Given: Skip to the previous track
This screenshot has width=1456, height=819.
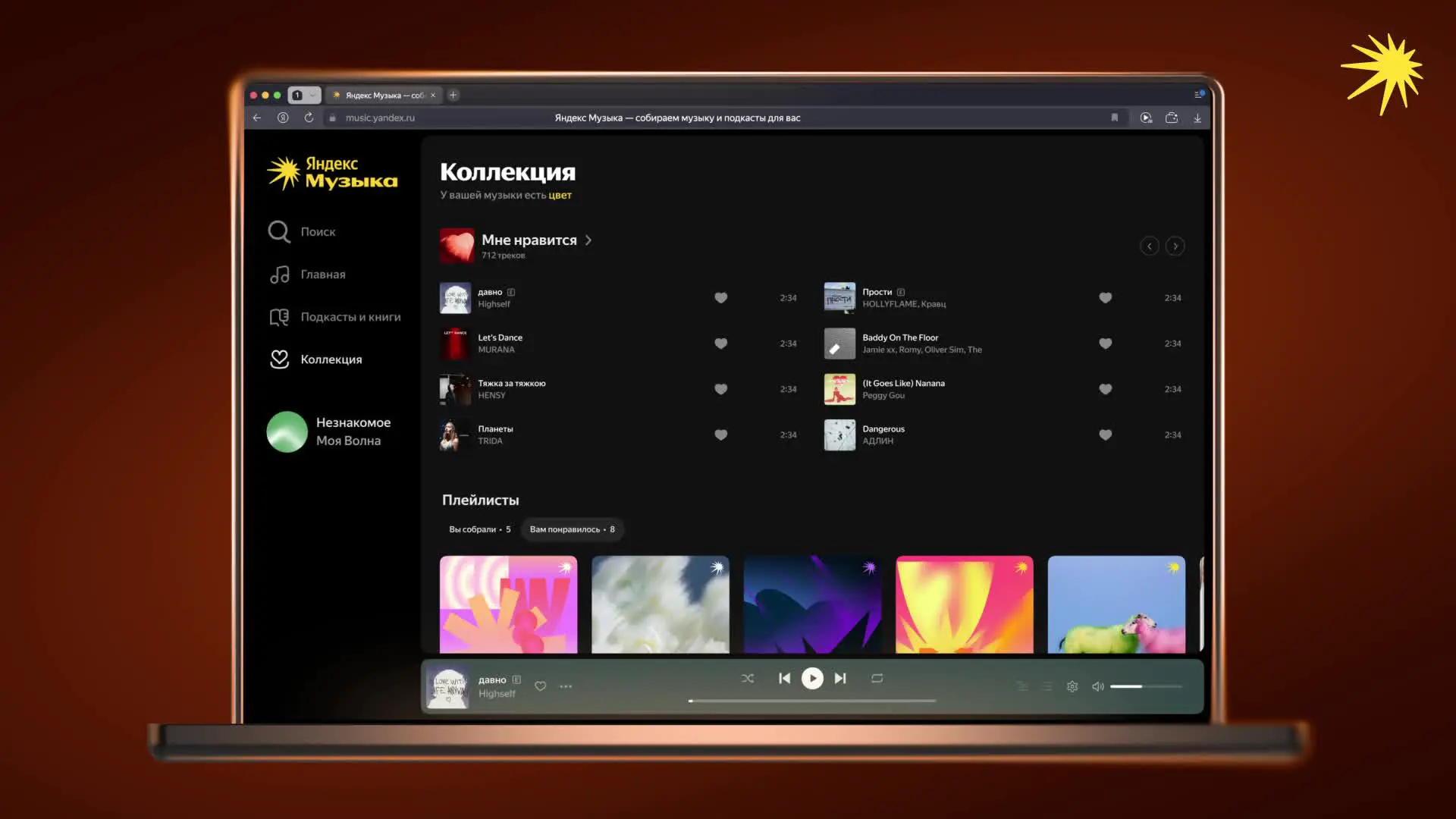Looking at the screenshot, I should pyautogui.click(x=784, y=678).
